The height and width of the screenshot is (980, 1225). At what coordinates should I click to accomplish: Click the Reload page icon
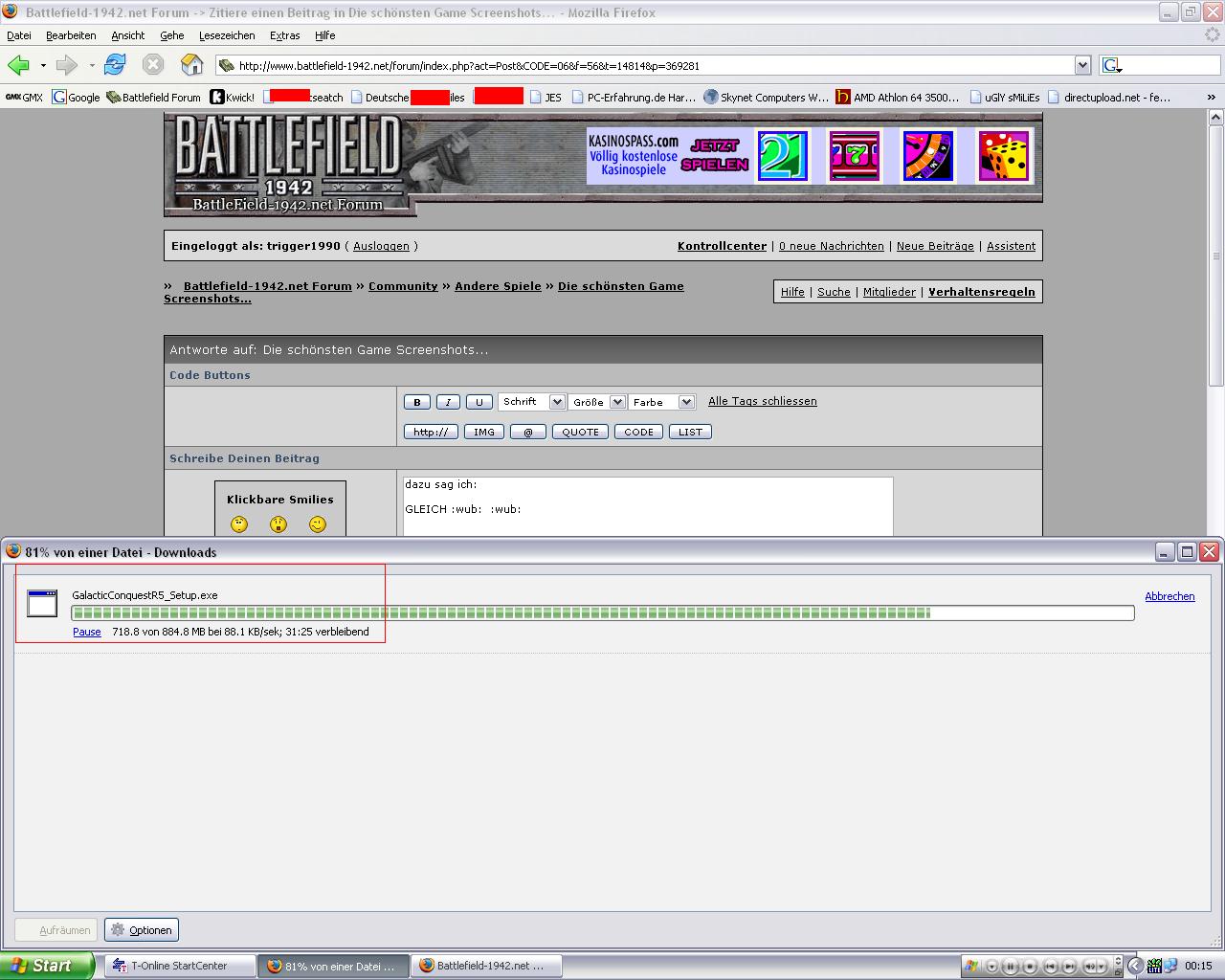pyautogui.click(x=115, y=65)
